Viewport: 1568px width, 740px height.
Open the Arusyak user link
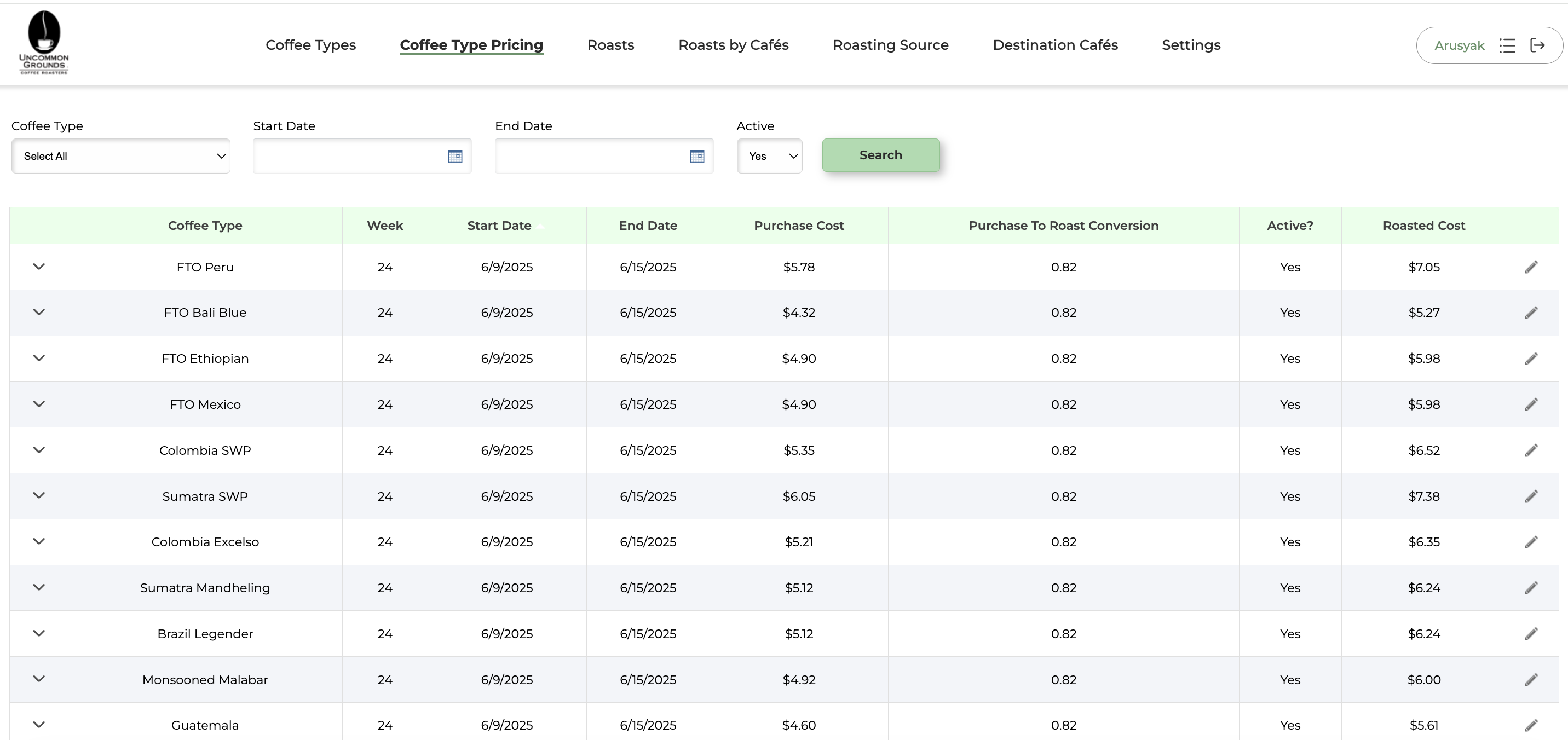click(1460, 45)
